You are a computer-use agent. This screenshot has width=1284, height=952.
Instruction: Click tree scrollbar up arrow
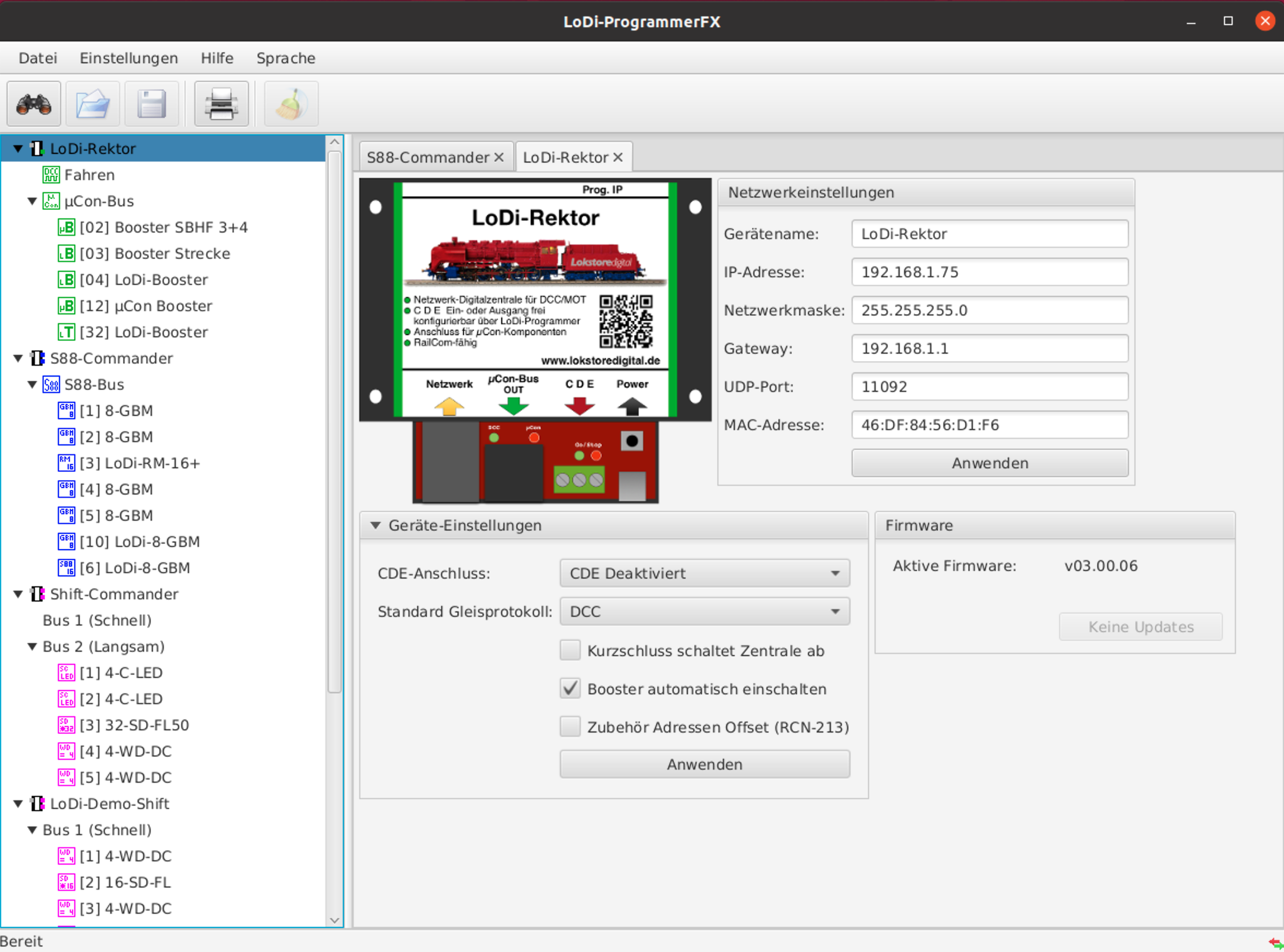click(x=334, y=142)
